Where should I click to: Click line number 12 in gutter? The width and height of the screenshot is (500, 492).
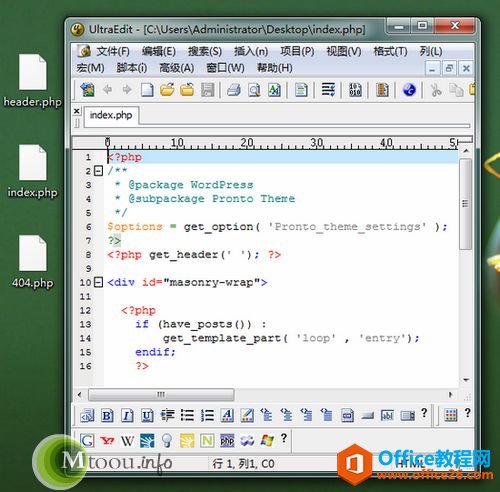(85, 311)
